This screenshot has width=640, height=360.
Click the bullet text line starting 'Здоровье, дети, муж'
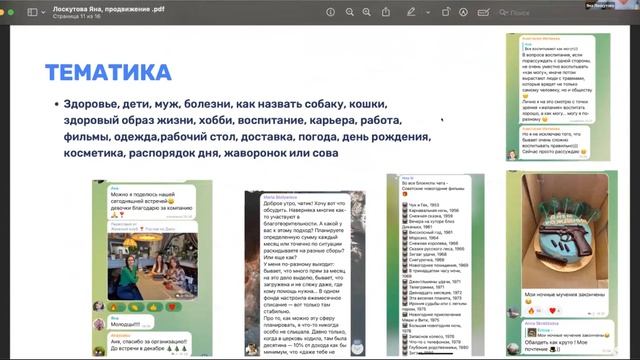point(225,104)
